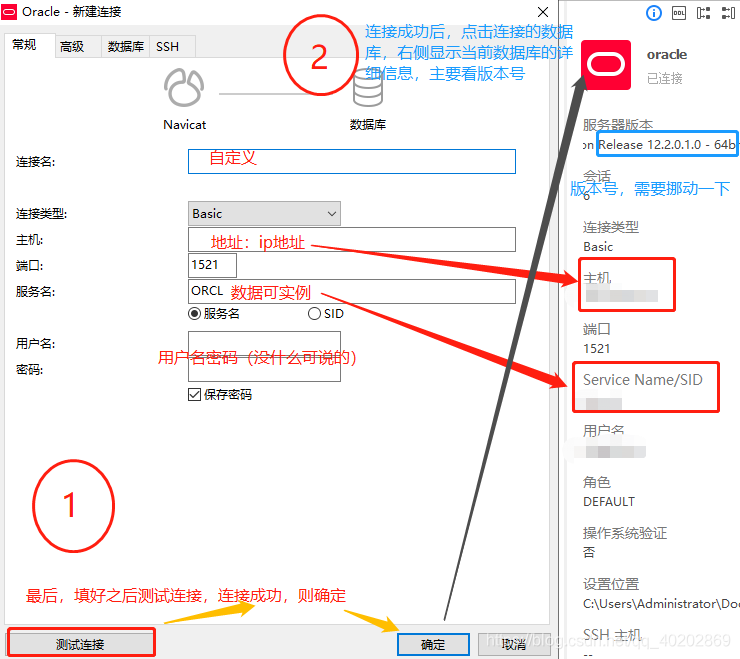Click the Basic connection type value in panel
The height and width of the screenshot is (659, 740).
(x=598, y=246)
